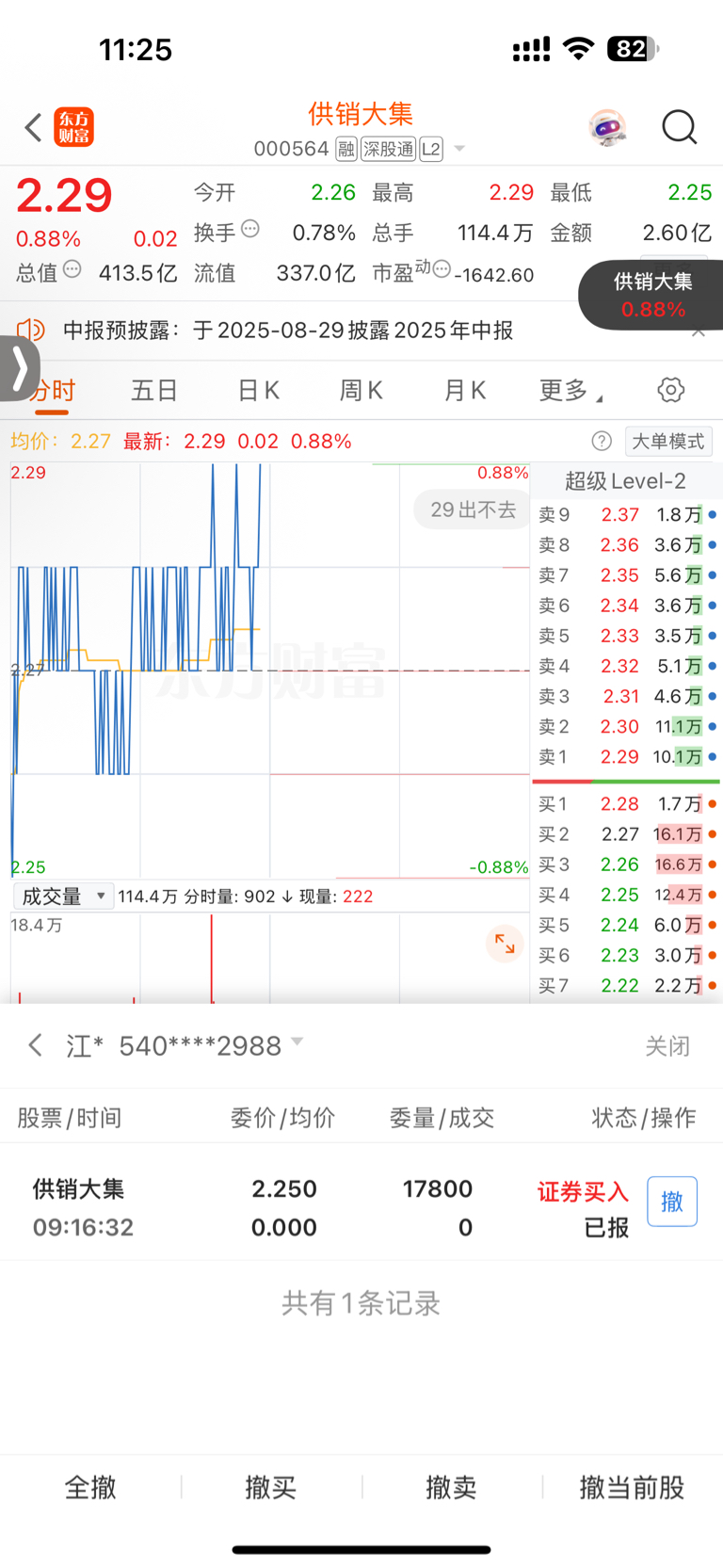The image size is (723, 1568).
Task: Tap 撤当前股 button
Action: click(633, 1487)
